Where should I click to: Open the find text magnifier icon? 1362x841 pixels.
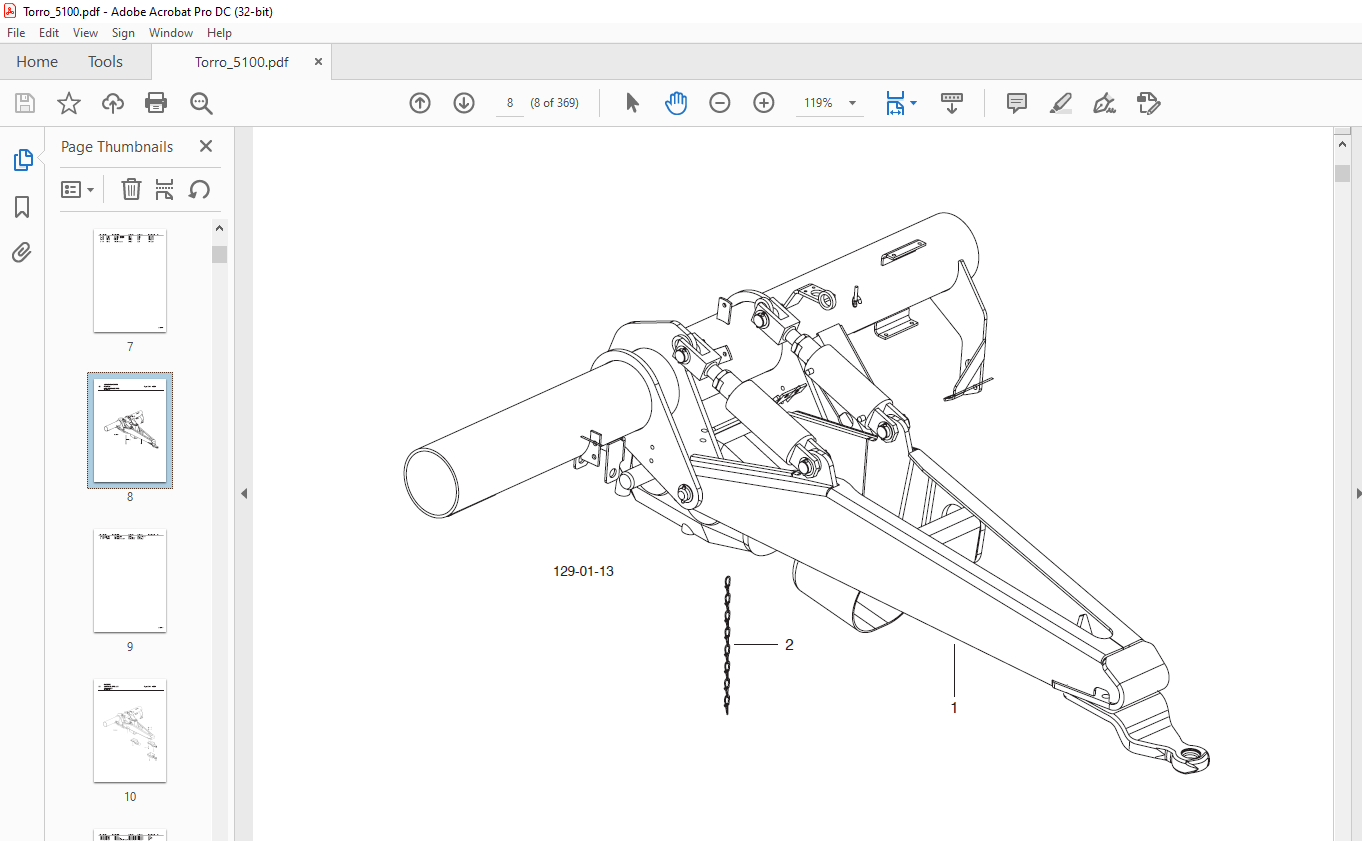pos(201,103)
